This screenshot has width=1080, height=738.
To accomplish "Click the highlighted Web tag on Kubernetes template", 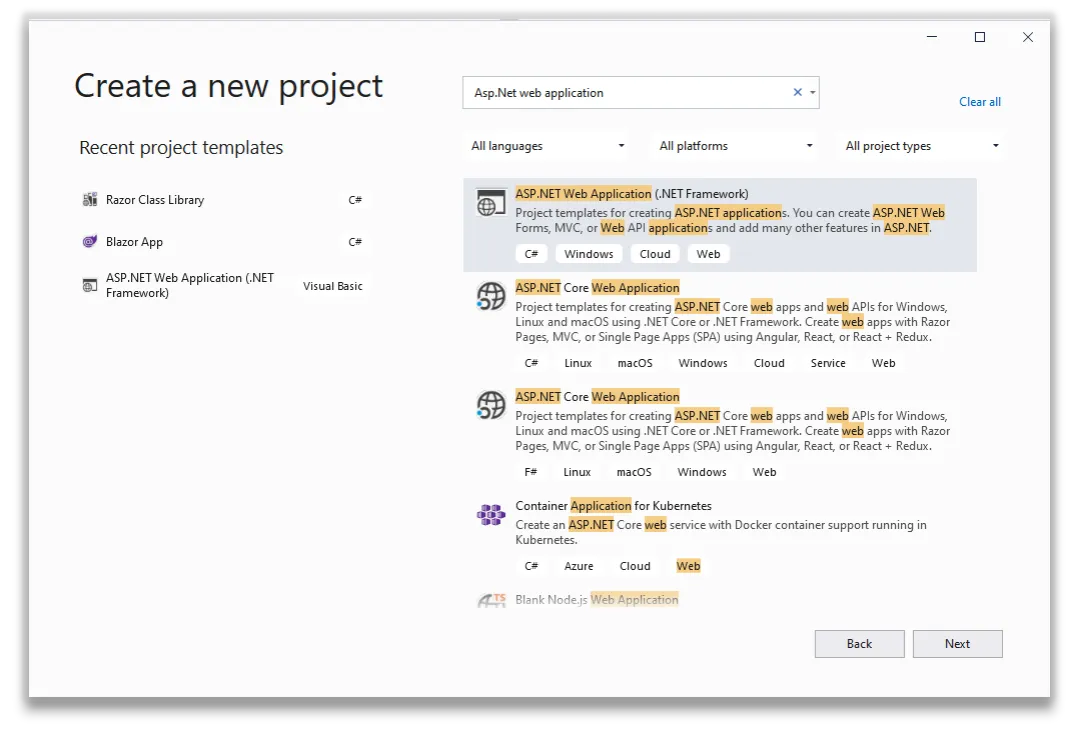I will click(x=687, y=566).
